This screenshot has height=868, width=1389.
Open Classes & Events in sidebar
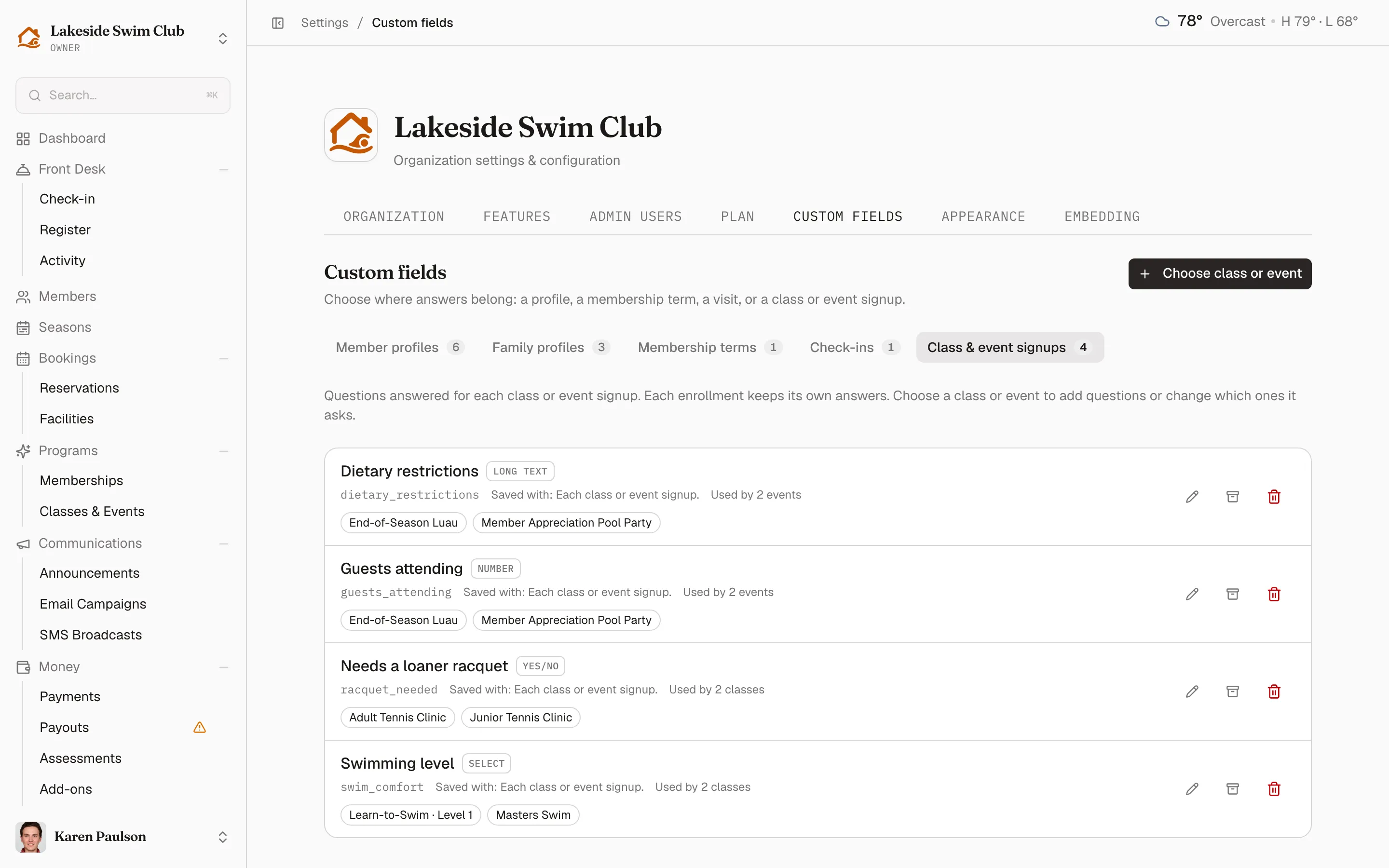[x=92, y=511]
